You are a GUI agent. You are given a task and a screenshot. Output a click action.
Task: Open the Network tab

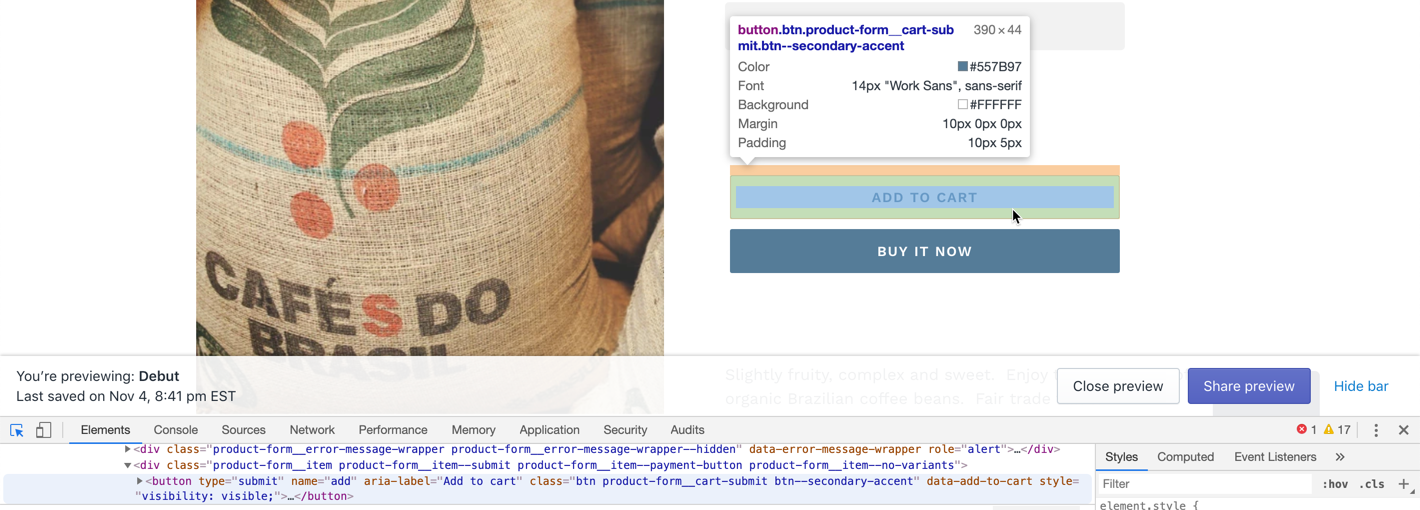tap(312, 430)
